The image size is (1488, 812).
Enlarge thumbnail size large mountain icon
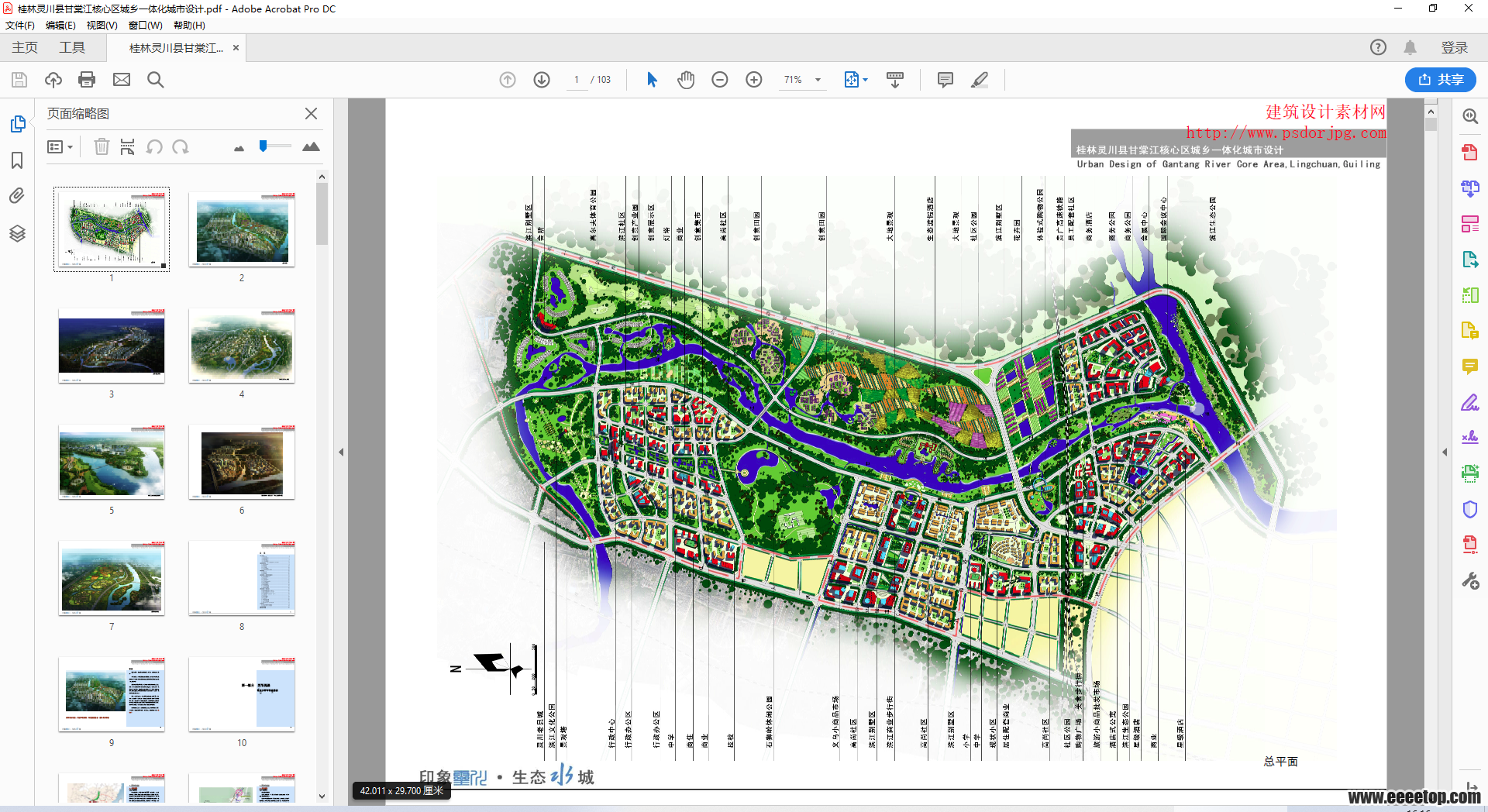click(x=311, y=146)
